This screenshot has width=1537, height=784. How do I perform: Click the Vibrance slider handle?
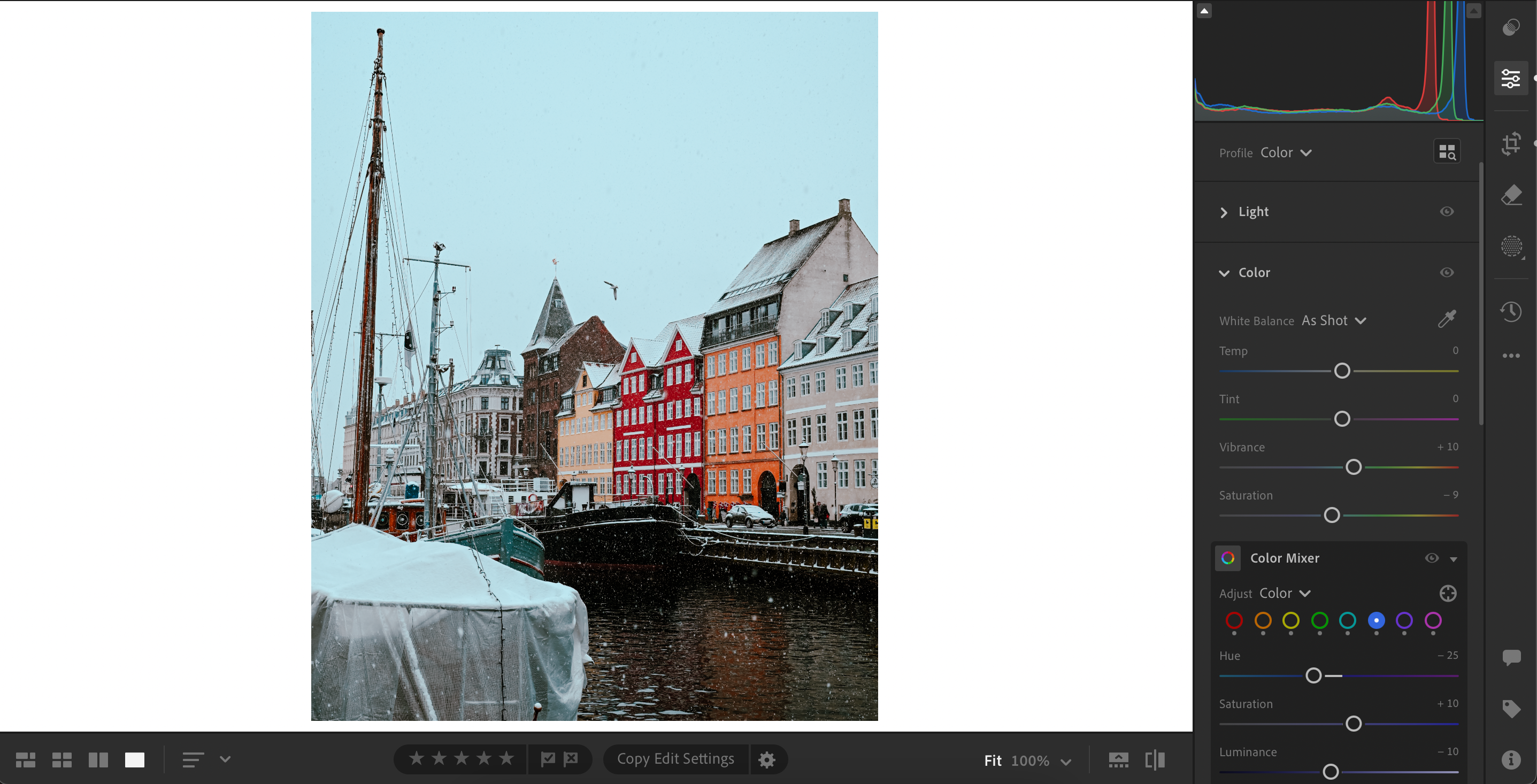(1355, 467)
